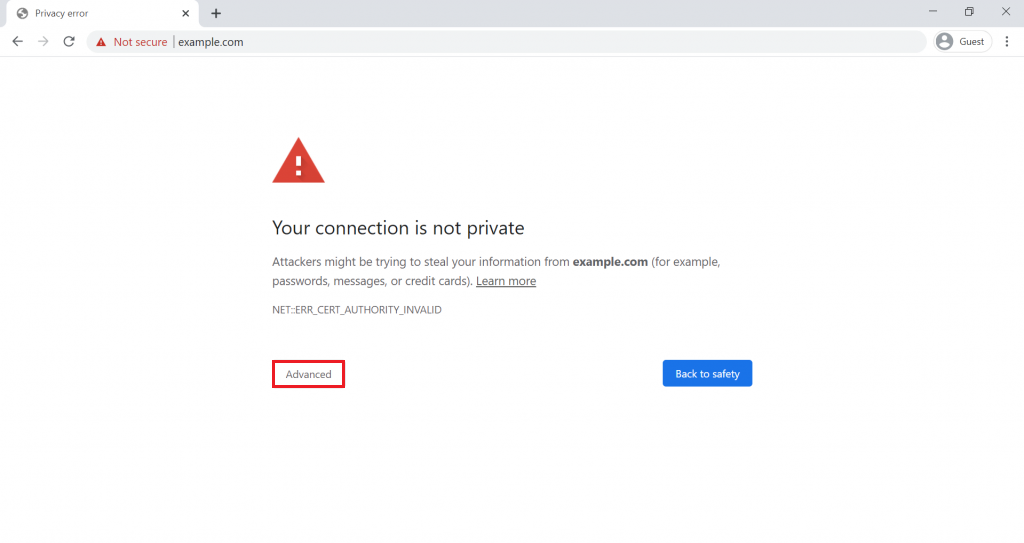Screen dimensions: 1024x543
Task: Restore down the Chrome window
Action: [969, 12]
